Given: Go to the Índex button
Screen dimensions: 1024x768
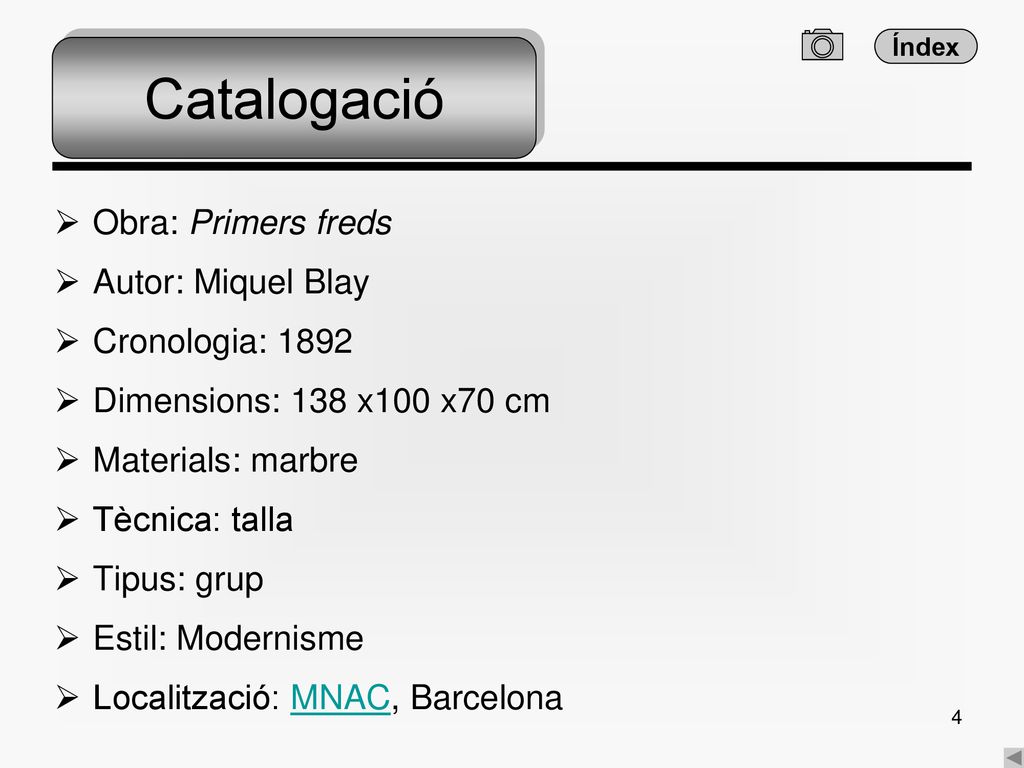Looking at the screenshot, I should tap(925, 46).
